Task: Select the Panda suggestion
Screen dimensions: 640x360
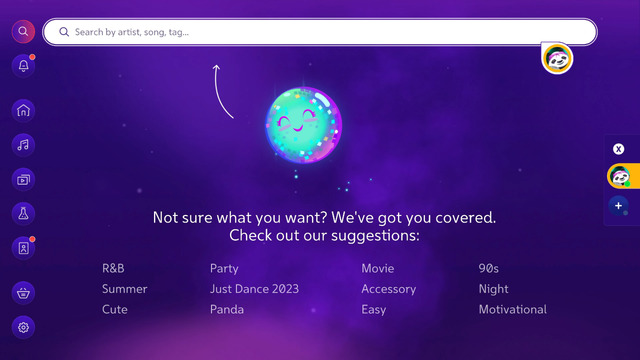Action: click(227, 309)
